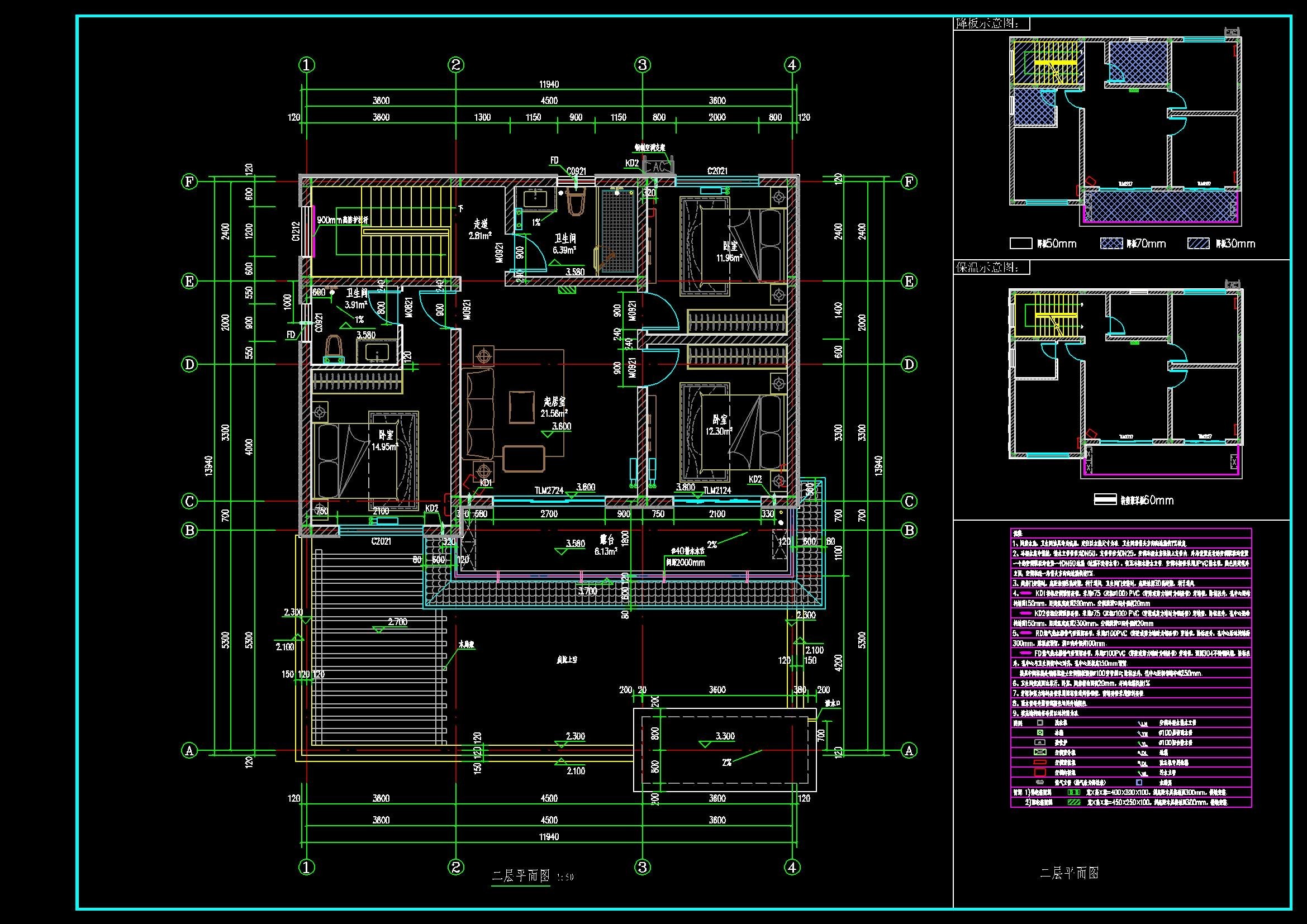Screen dimensions: 1307x924
Task: Click top grid bubble 3
Action: point(642,65)
